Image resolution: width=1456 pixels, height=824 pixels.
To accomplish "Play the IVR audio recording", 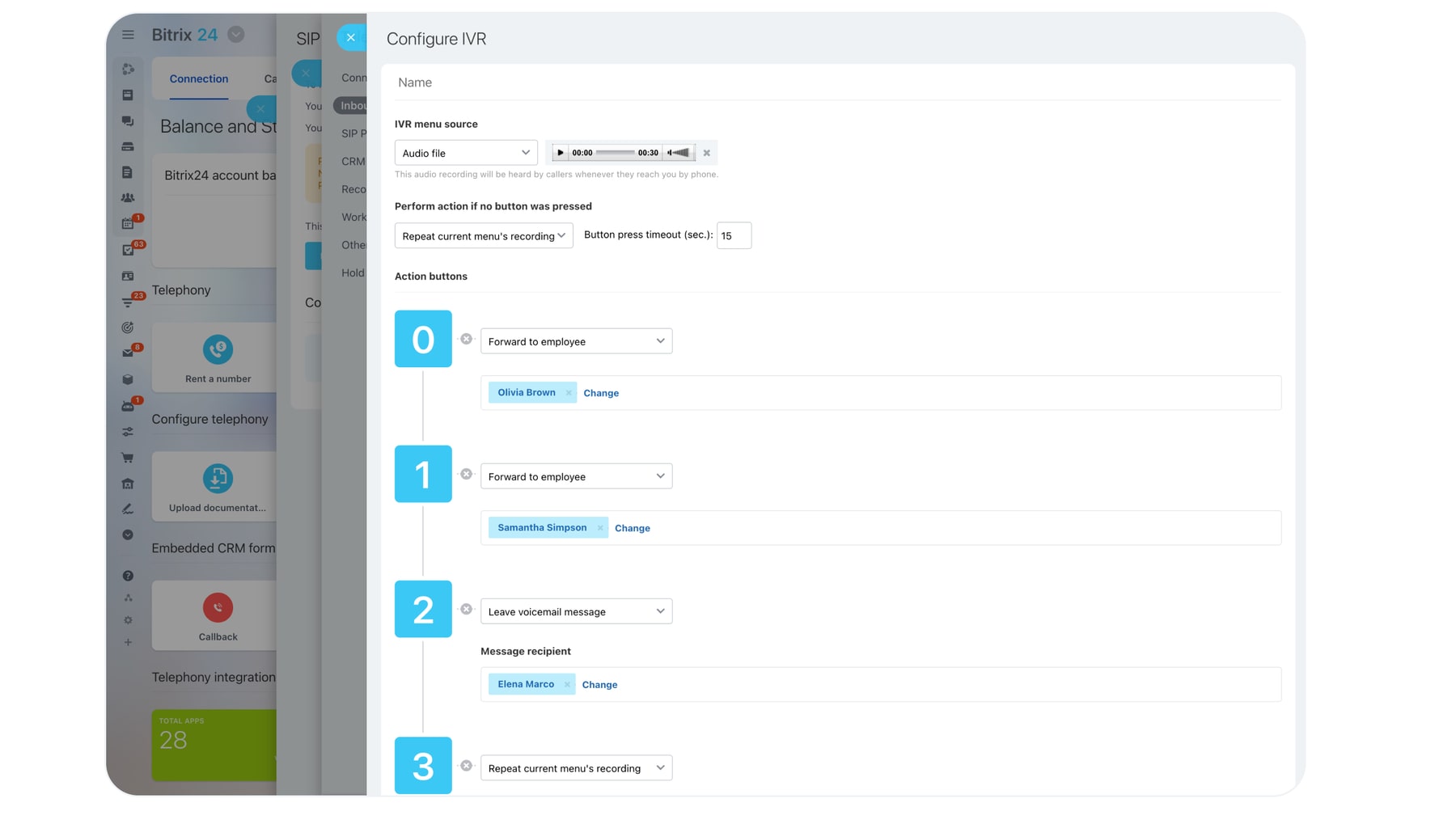I will tap(560, 153).
